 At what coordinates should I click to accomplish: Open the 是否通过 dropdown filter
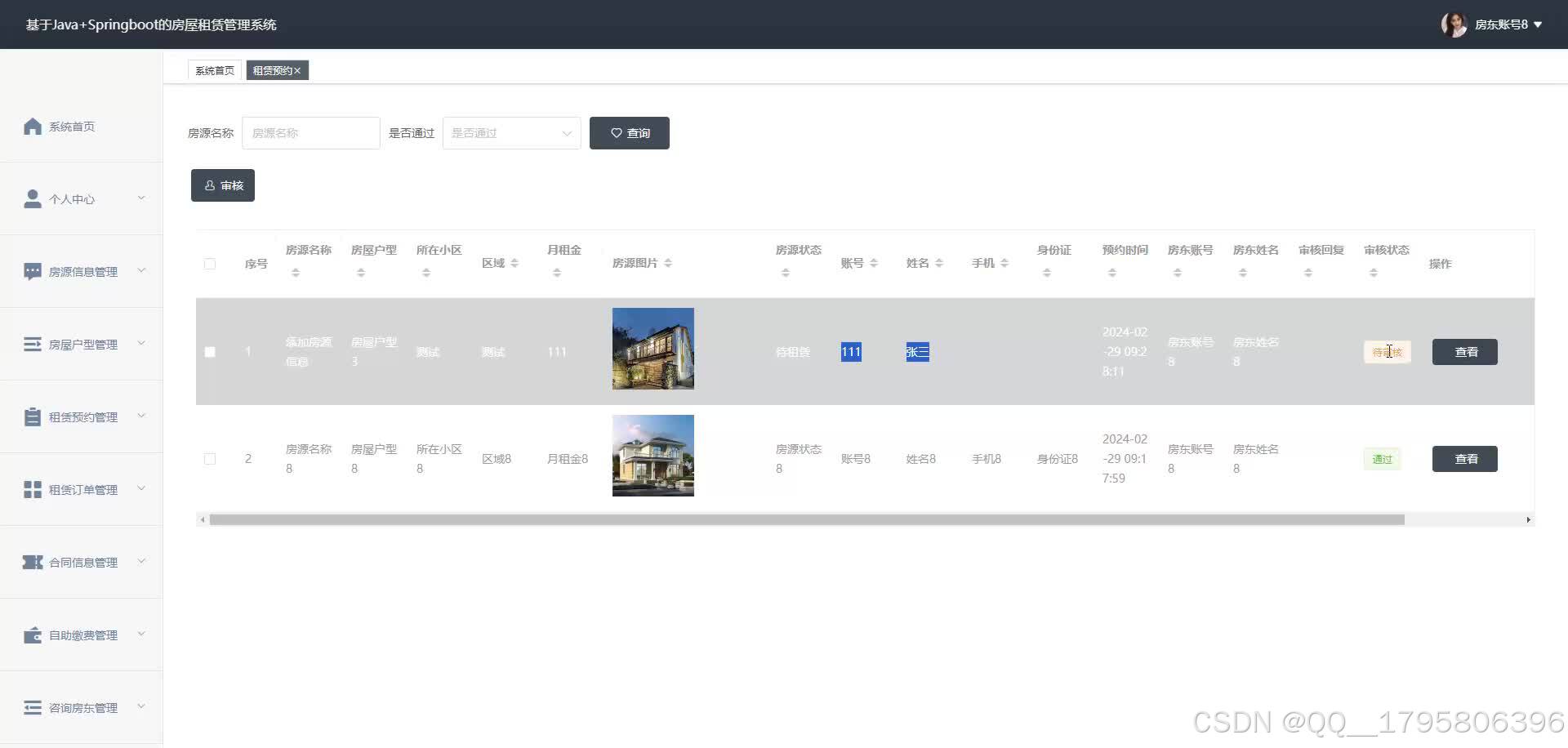coord(512,133)
